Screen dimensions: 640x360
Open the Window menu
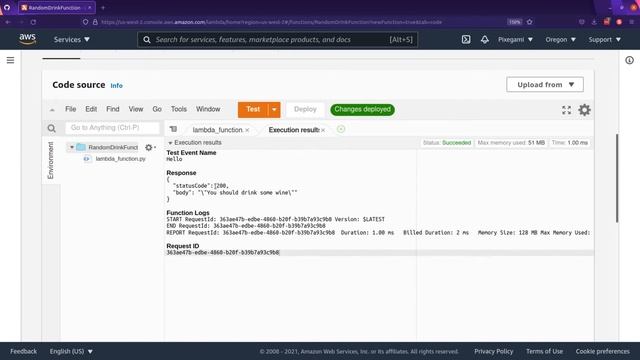tap(208, 109)
